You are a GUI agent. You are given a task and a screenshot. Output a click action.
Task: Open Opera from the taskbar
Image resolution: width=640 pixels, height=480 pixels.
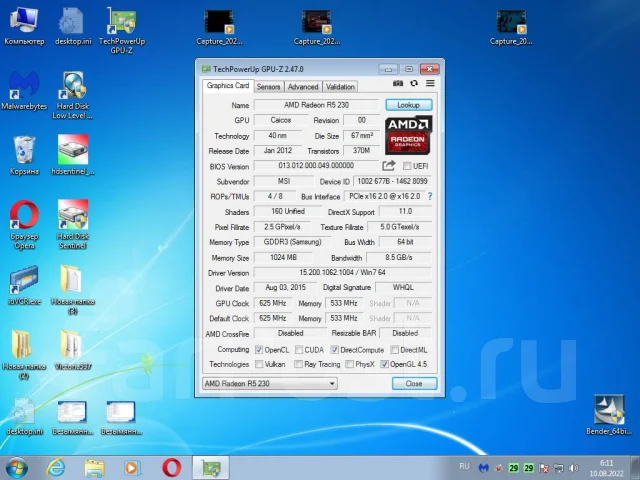(x=171, y=468)
